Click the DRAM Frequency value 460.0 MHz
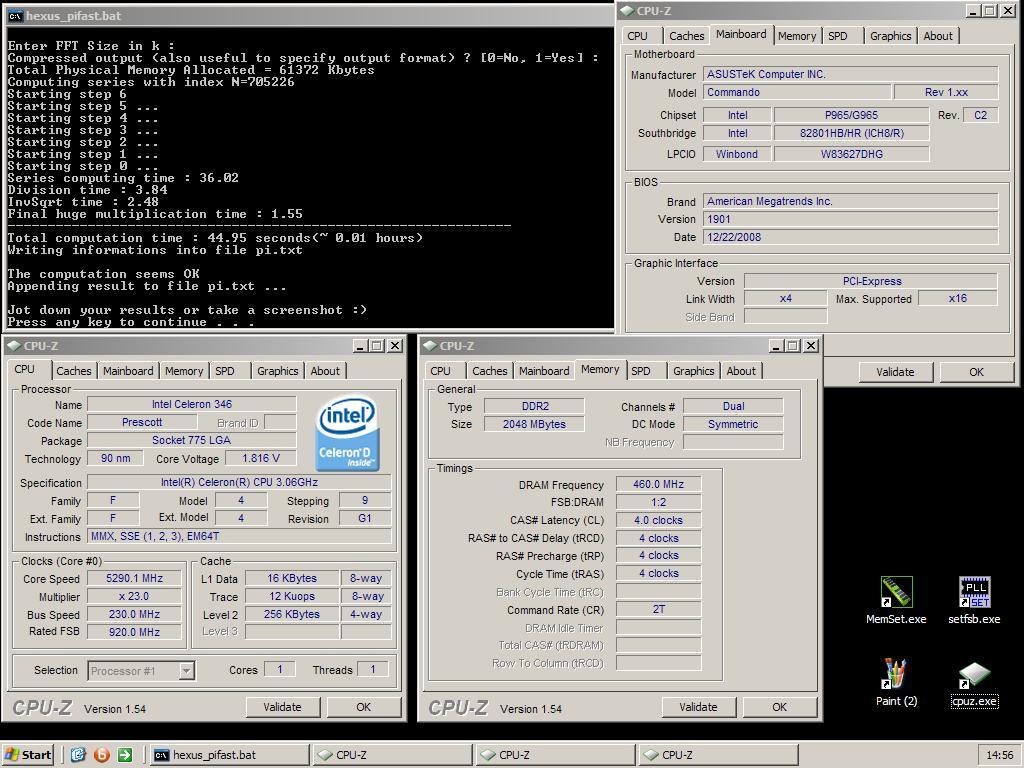 pyautogui.click(x=658, y=485)
